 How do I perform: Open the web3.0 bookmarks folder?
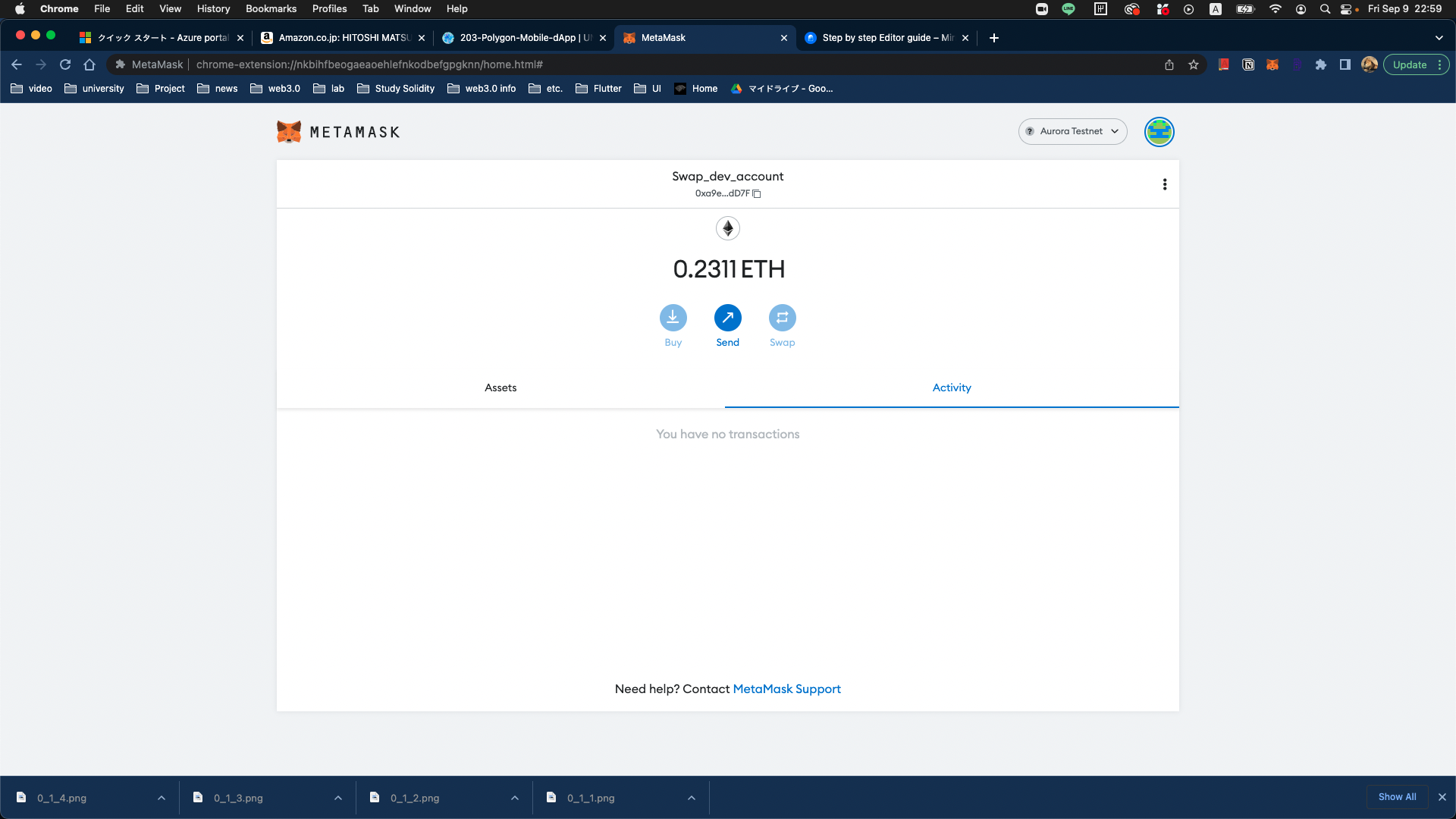click(x=275, y=89)
